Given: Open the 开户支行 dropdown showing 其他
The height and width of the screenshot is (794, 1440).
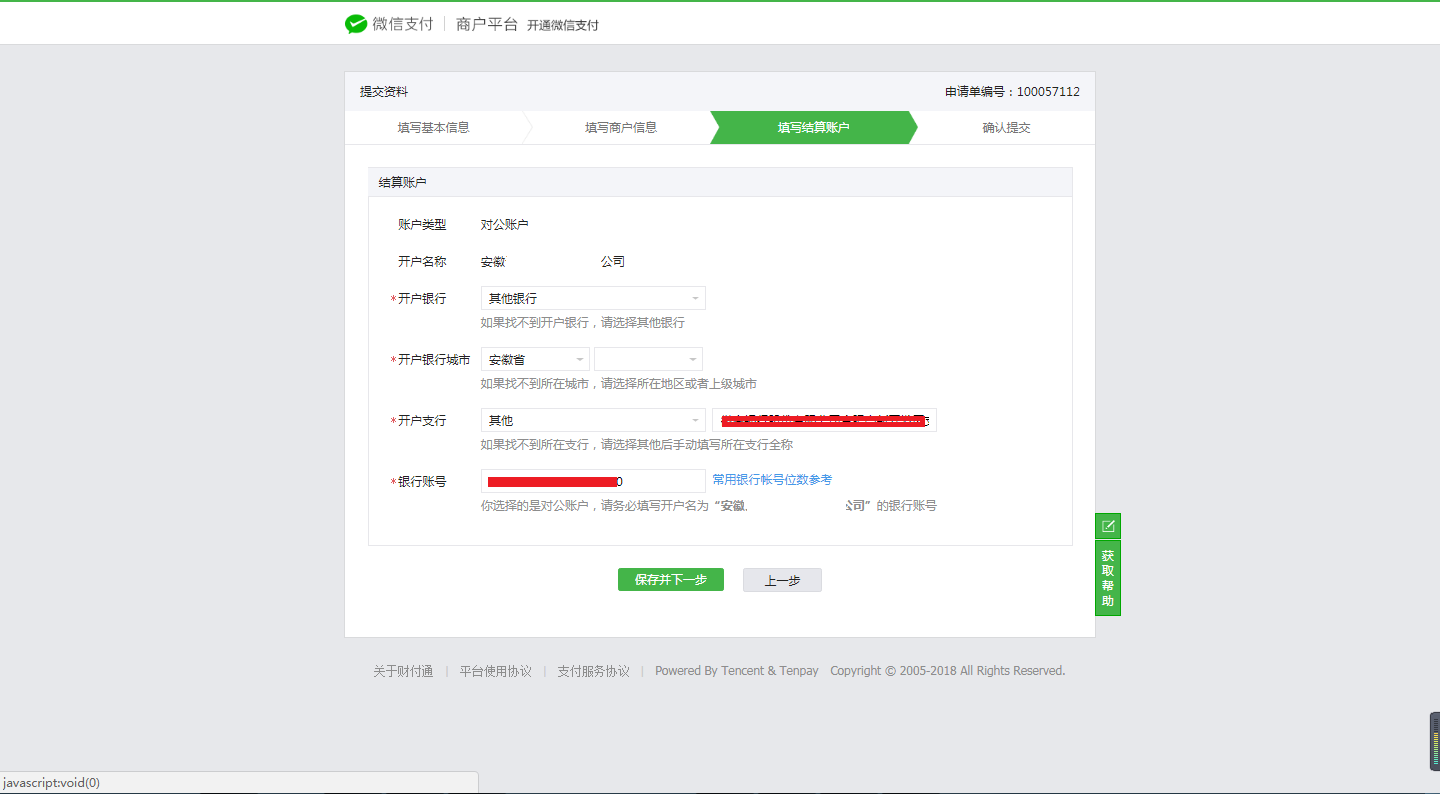Looking at the screenshot, I should [x=592, y=420].
